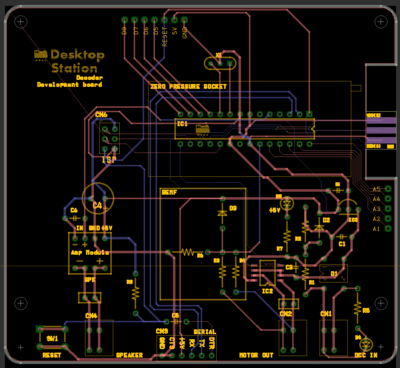Image resolution: width=400 pixels, height=368 pixels.
Task: Click the RX pin label on CN3
Action: pyautogui.click(x=192, y=343)
